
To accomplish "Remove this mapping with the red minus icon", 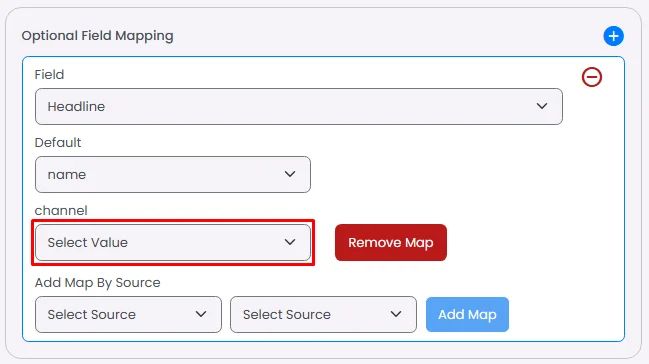I will click(x=592, y=77).
